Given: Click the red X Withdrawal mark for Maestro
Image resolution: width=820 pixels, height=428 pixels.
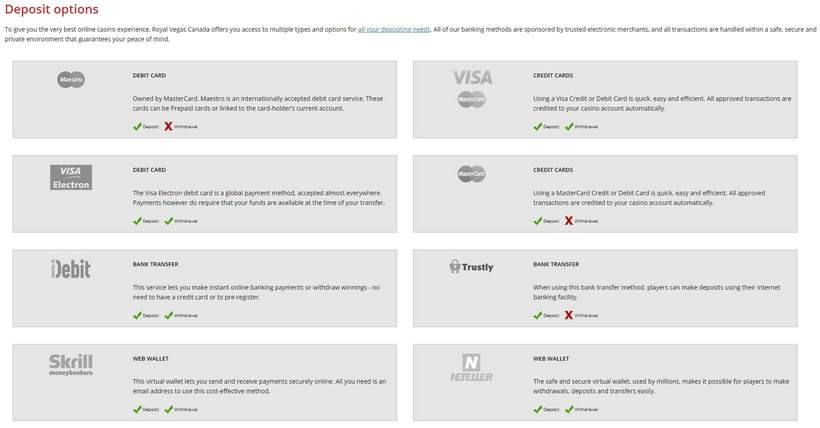Looking at the screenshot, I should point(168,126).
